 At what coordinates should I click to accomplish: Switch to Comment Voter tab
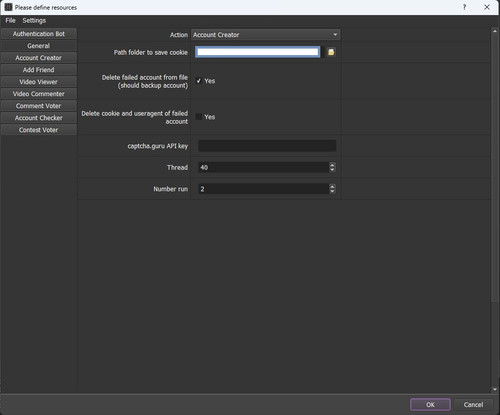pos(39,106)
